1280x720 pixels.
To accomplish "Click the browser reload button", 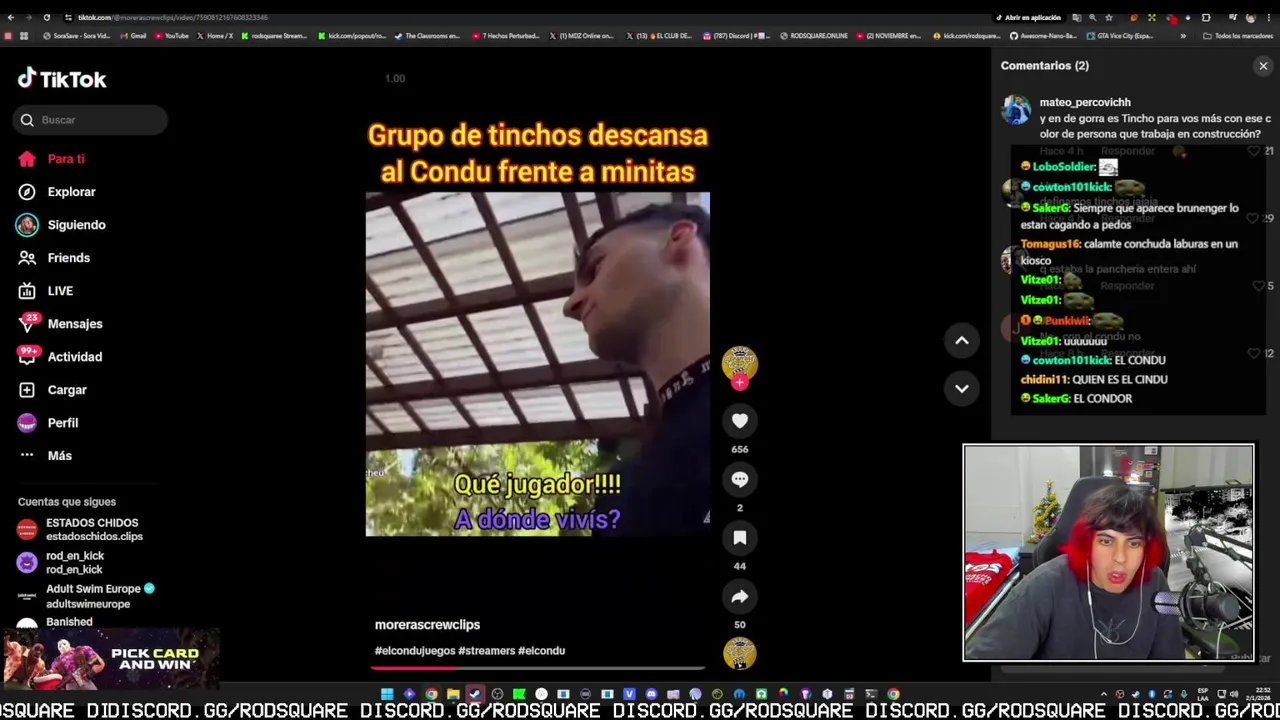I will 46,17.
